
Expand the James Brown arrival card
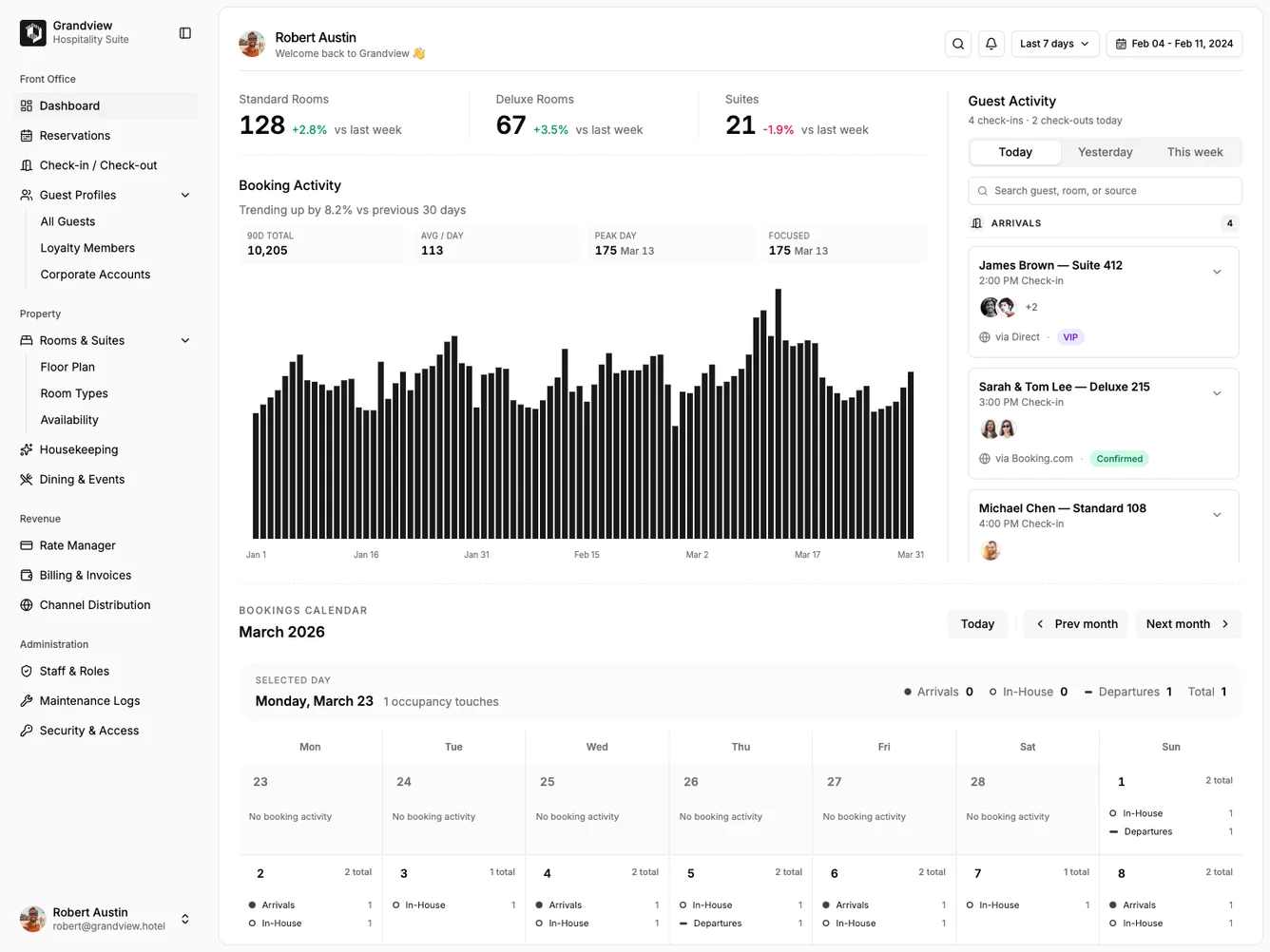pos(1217,272)
